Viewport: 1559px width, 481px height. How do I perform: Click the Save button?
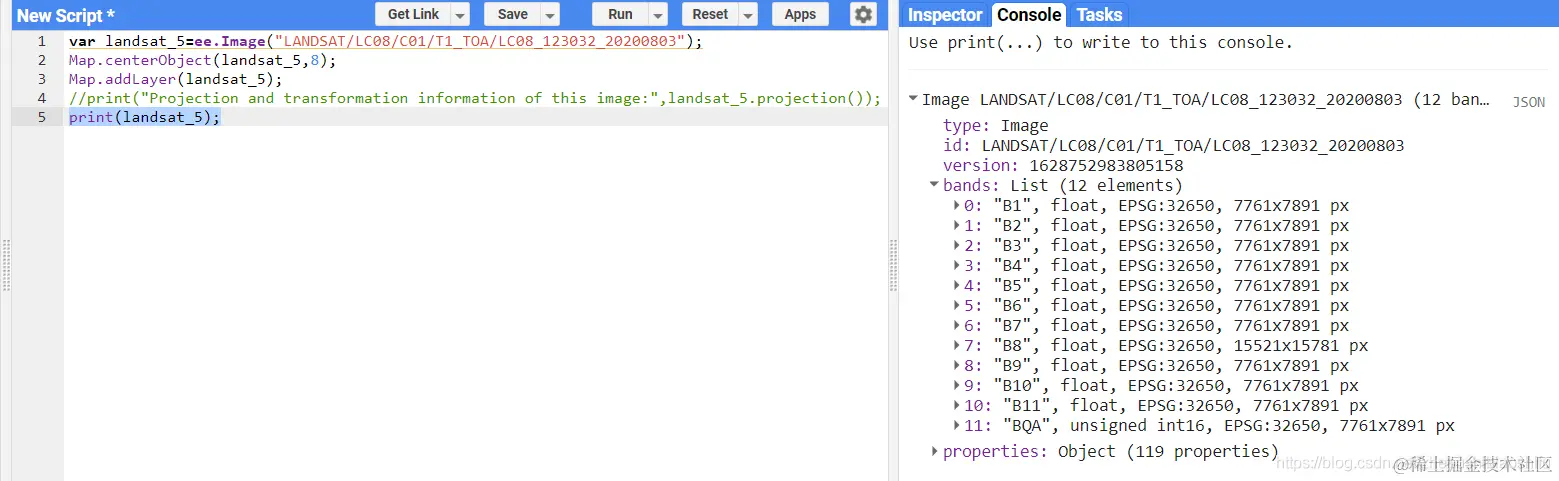point(512,14)
